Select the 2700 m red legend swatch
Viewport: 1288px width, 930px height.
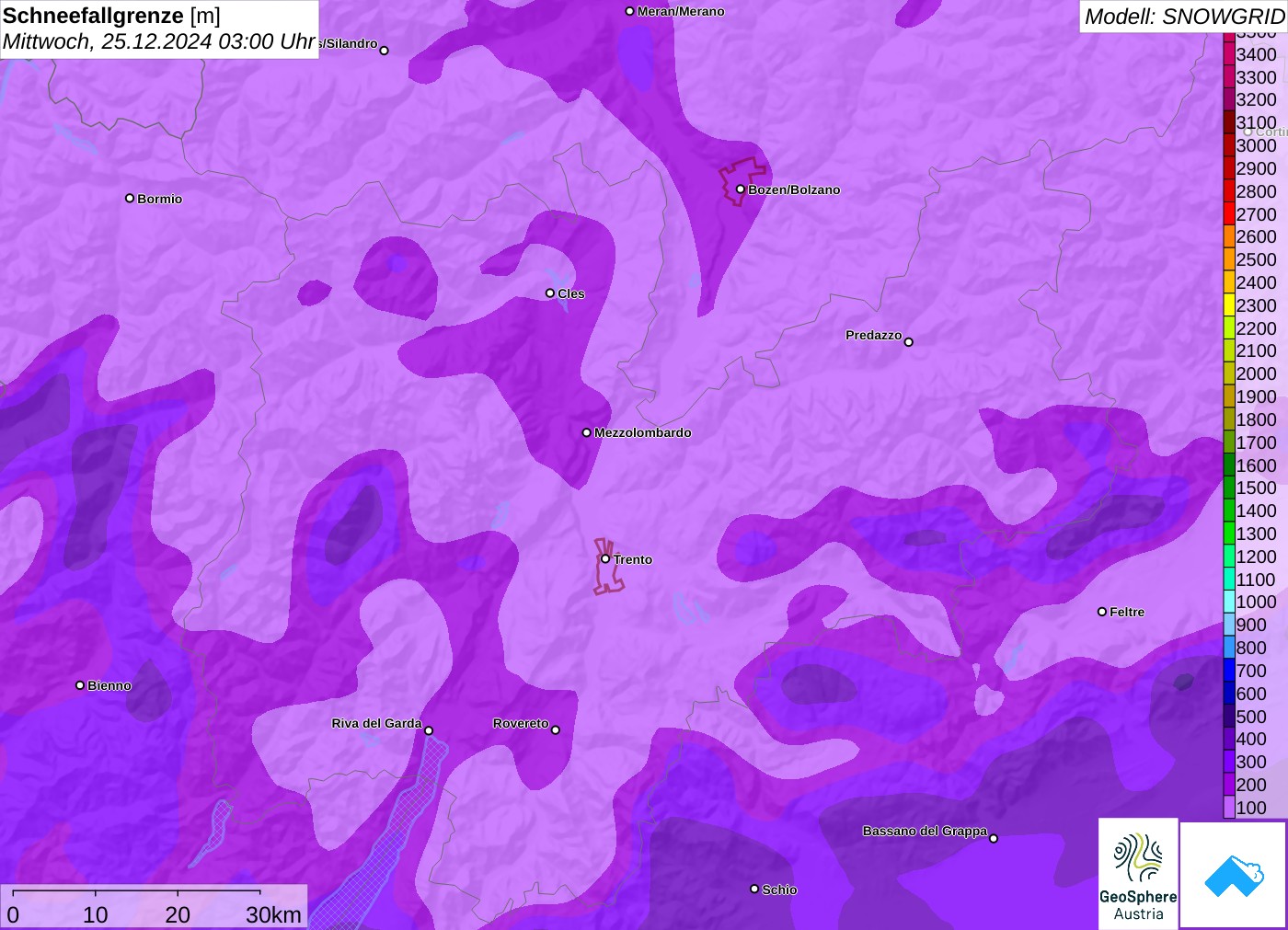[1229, 214]
